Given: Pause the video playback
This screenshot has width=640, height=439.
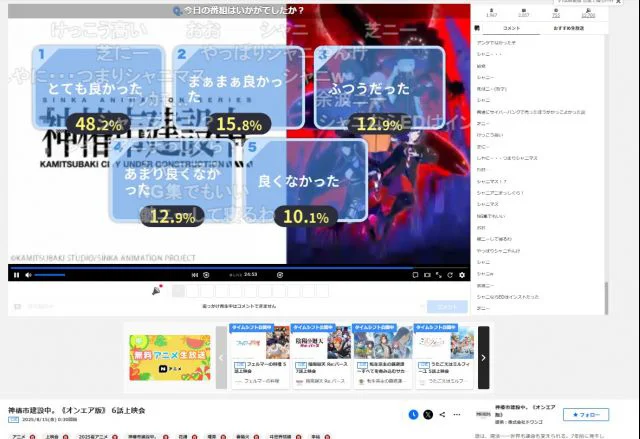Looking at the screenshot, I should (x=16, y=275).
